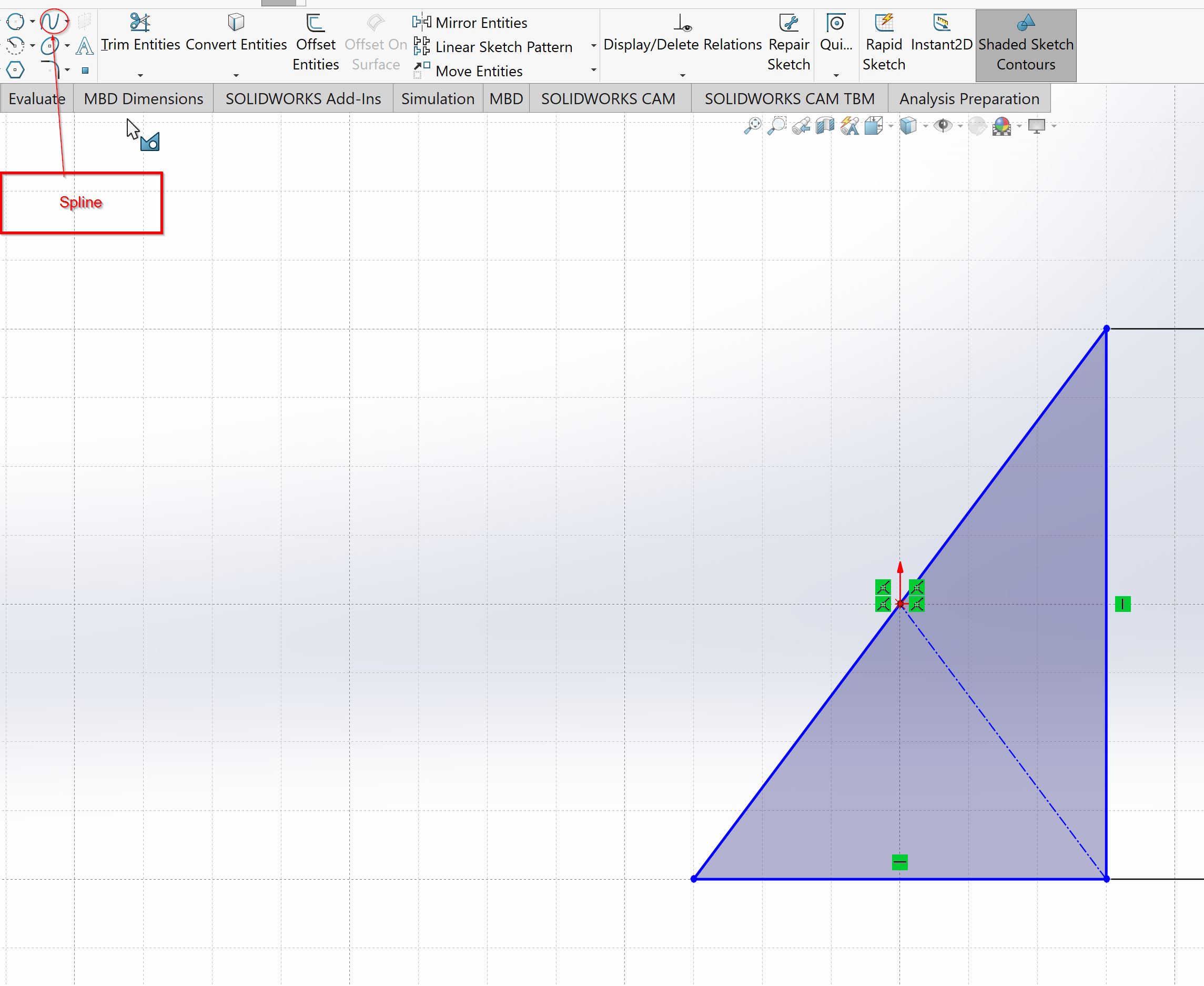Expand Sketch Fillet dropdown arrow

pyautogui.click(x=67, y=70)
